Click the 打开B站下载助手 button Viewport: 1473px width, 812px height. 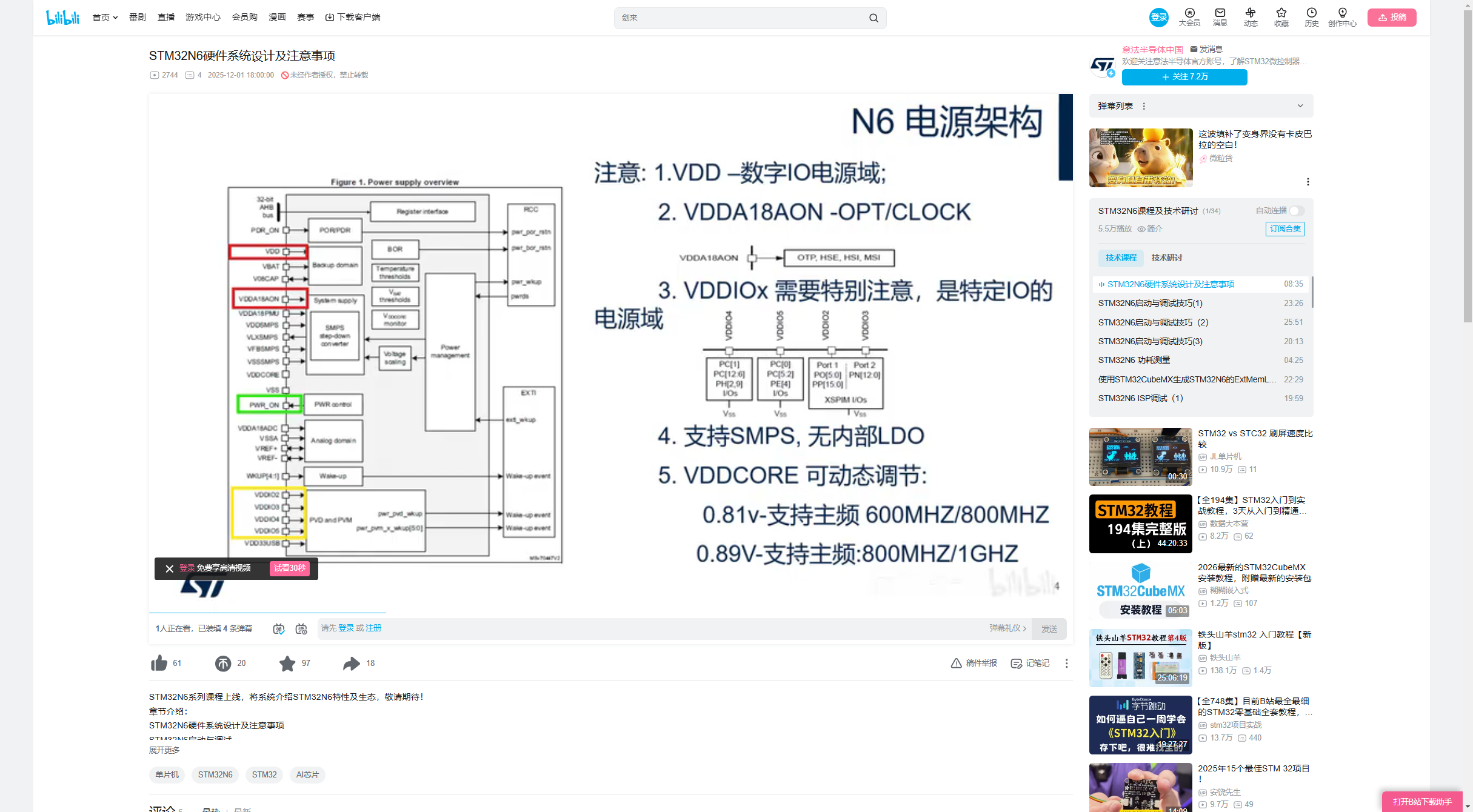pyautogui.click(x=1422, y=802)
